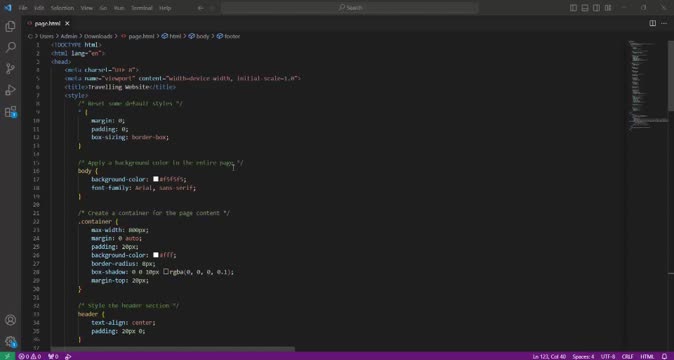The width and height of the screenshot is (674, 360).
Task: Open the Extensions view
Action: [x=10, y=112]
